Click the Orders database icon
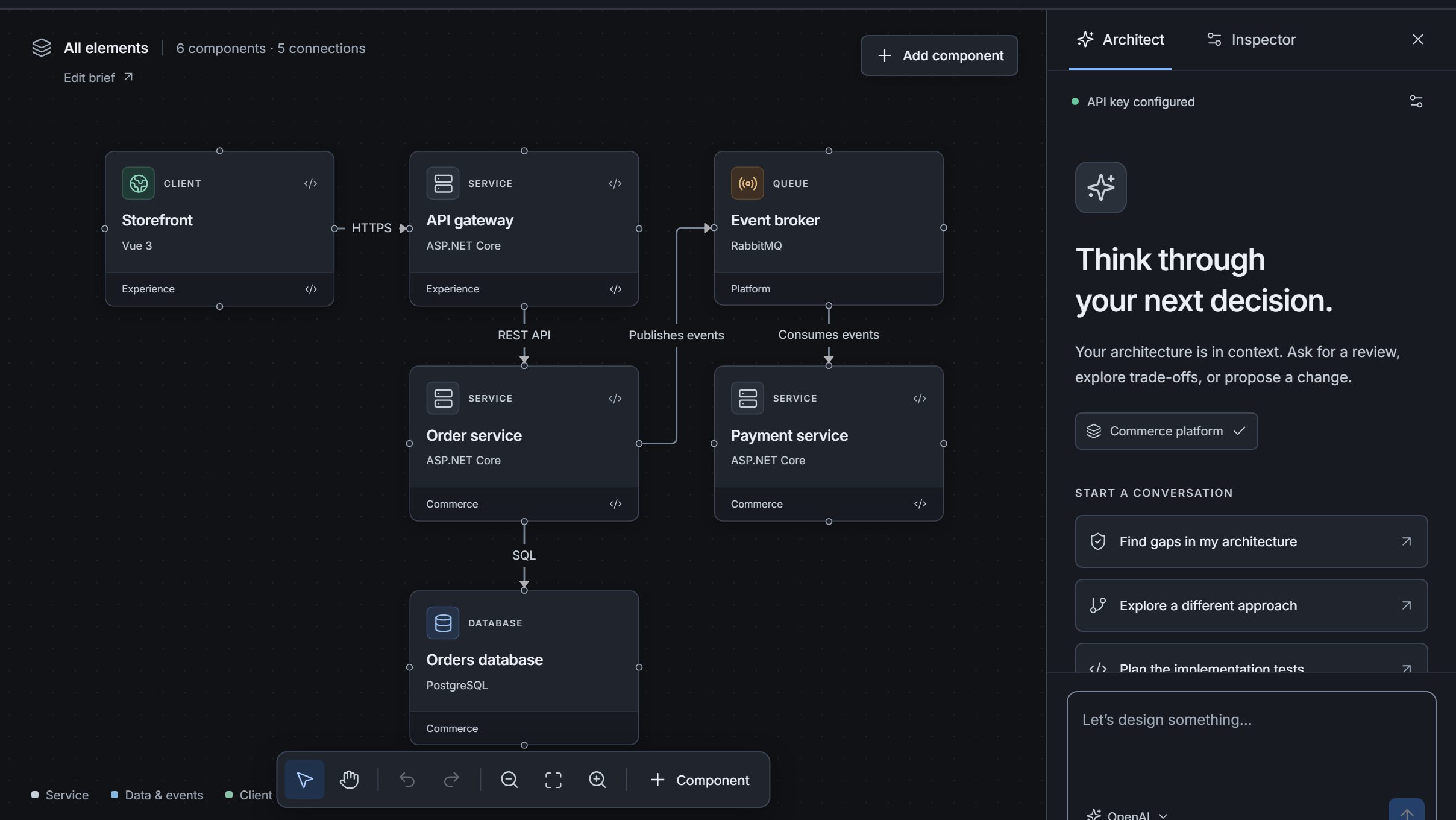 (x=443, y=623)
